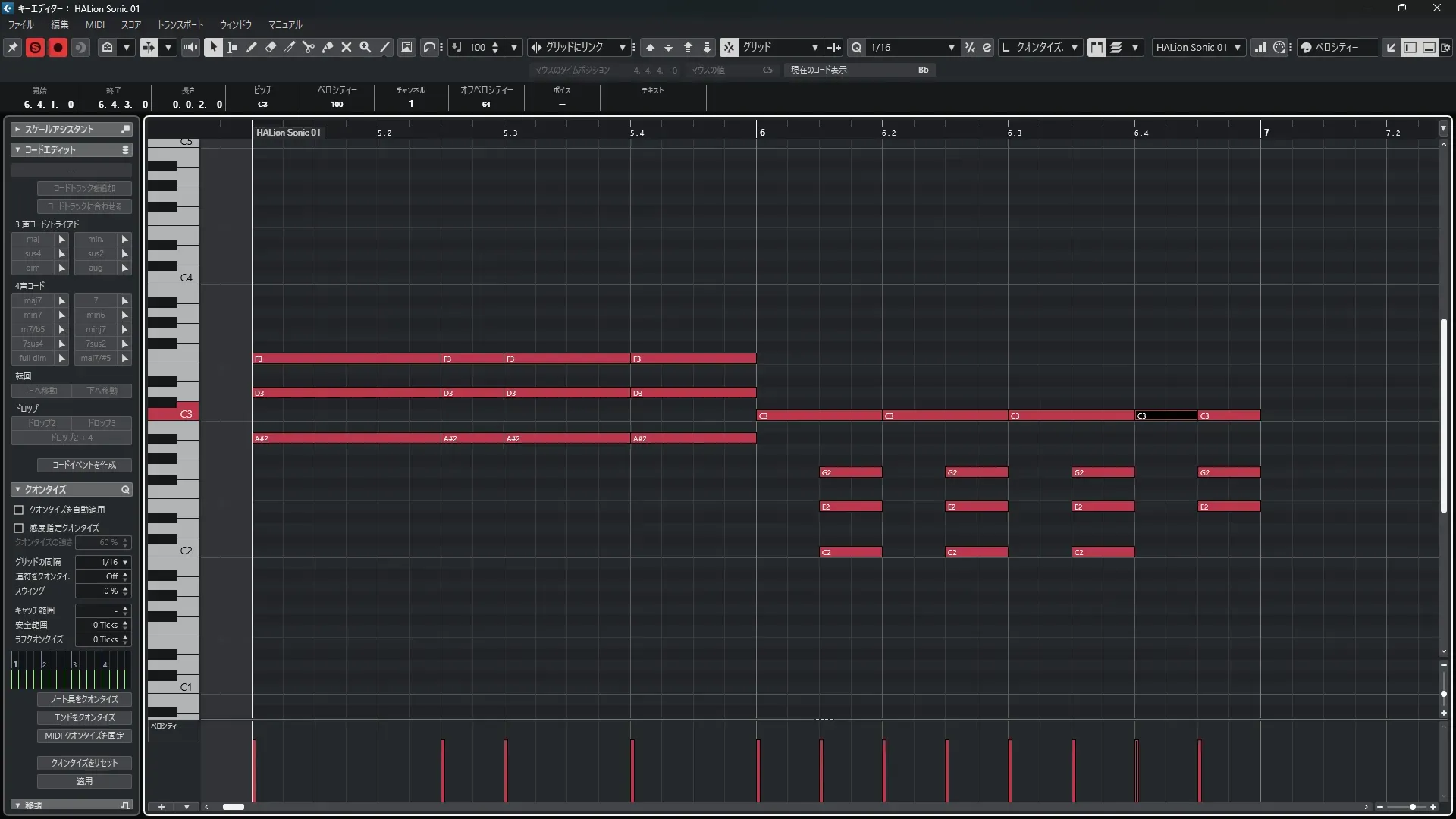Toggle the red Record in editor button
Viewport: 1456px width, 819px height.
[58, 47]
